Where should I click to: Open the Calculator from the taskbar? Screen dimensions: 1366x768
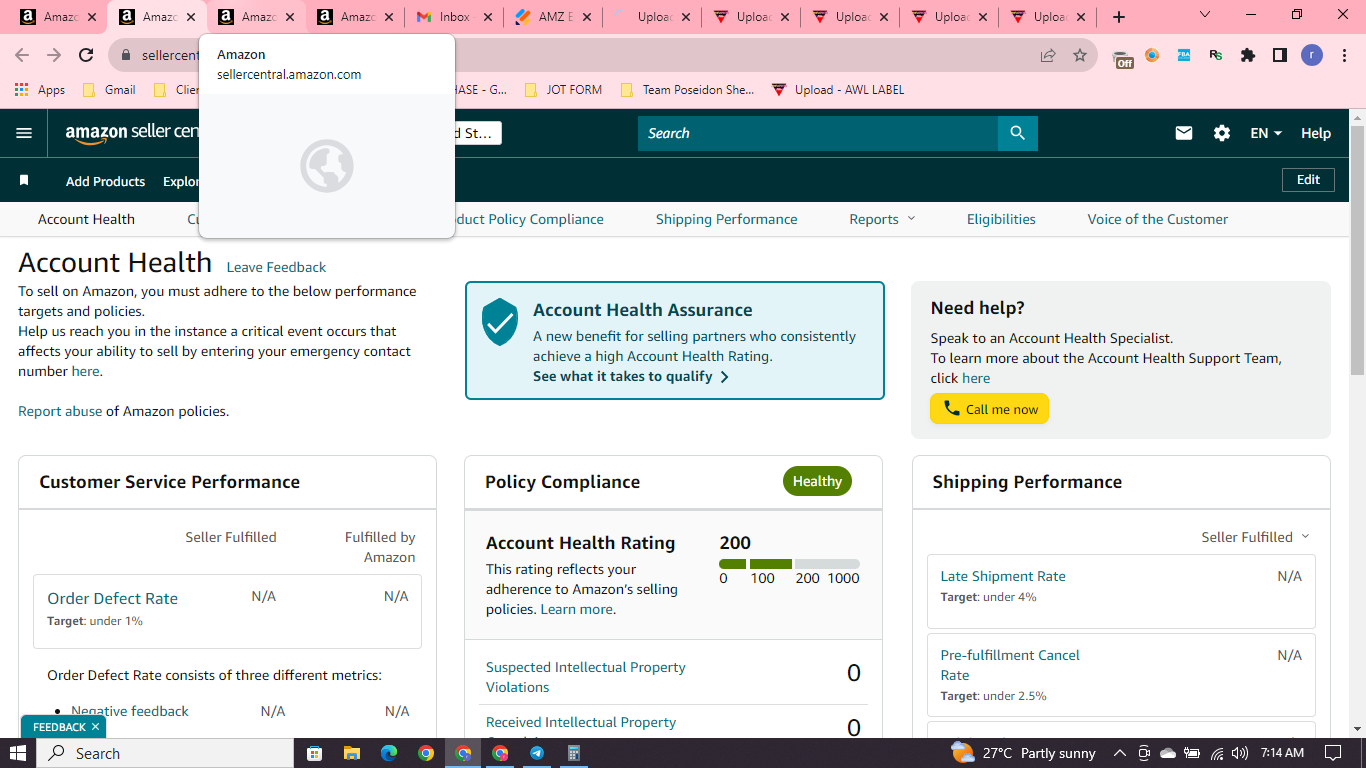(x=574, y=753)
